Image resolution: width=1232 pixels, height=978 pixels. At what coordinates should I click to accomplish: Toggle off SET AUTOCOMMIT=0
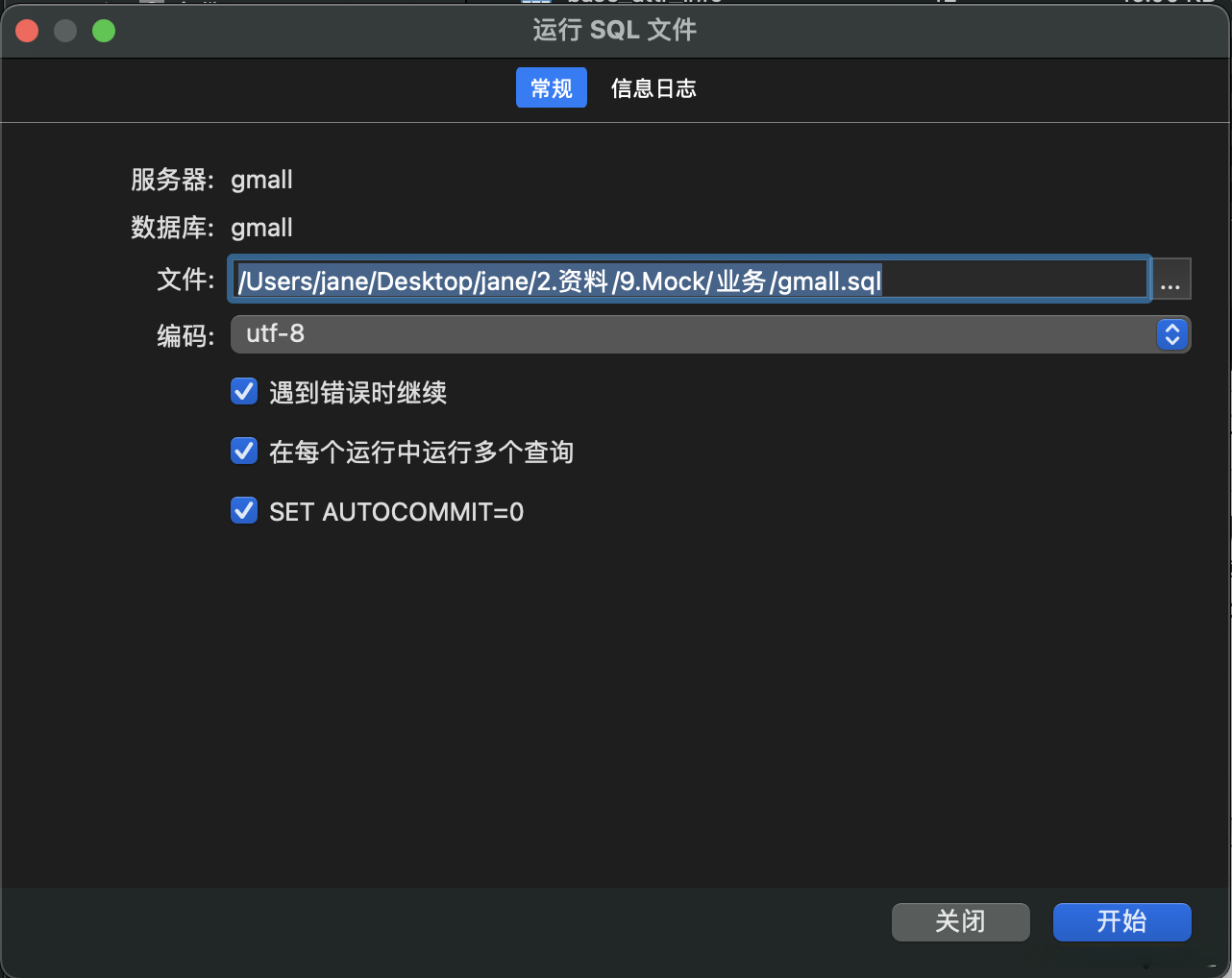[x=244, y=510]
